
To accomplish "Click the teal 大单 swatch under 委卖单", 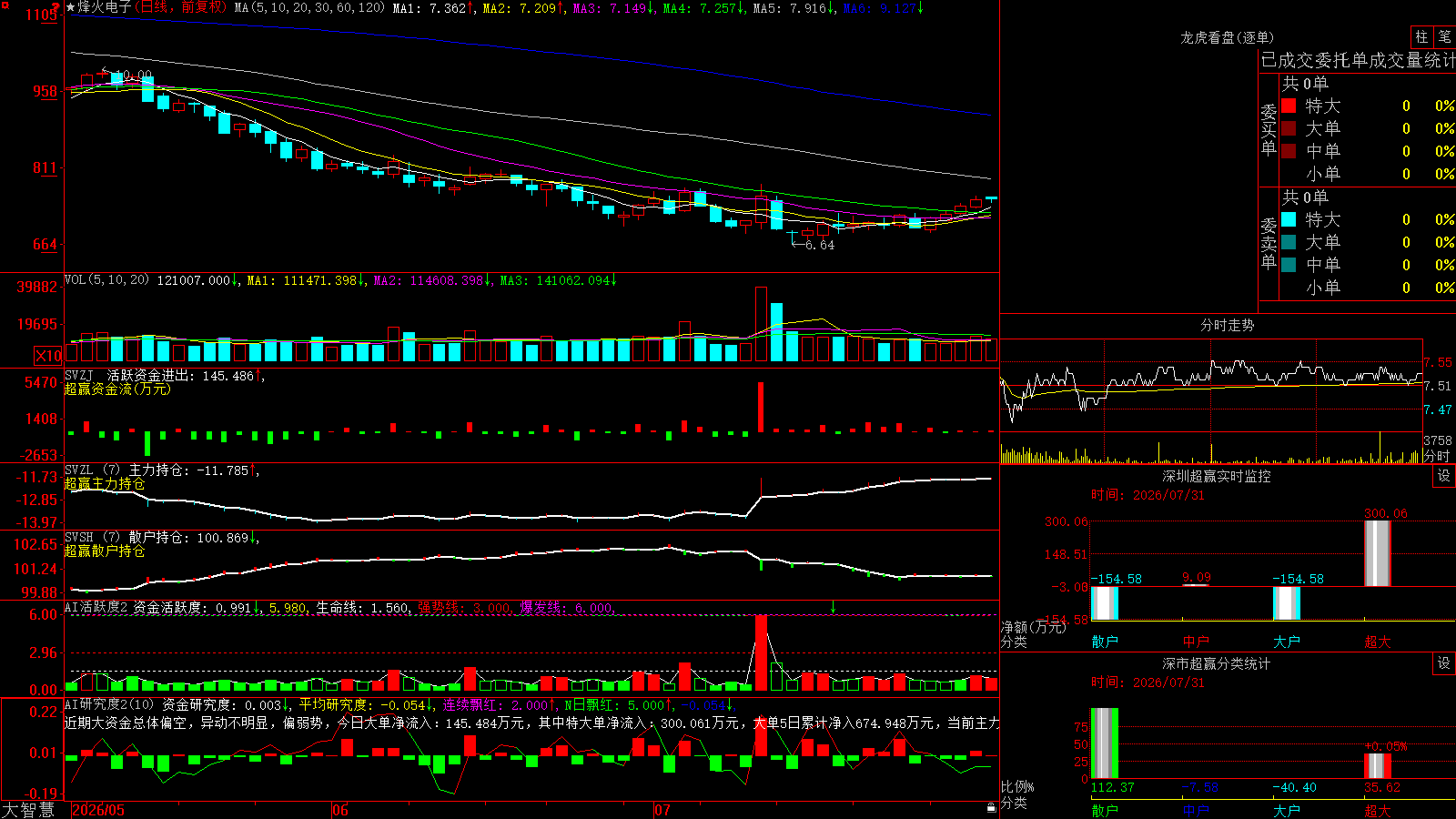I will pyautogui.click(x=1289, y=242).
